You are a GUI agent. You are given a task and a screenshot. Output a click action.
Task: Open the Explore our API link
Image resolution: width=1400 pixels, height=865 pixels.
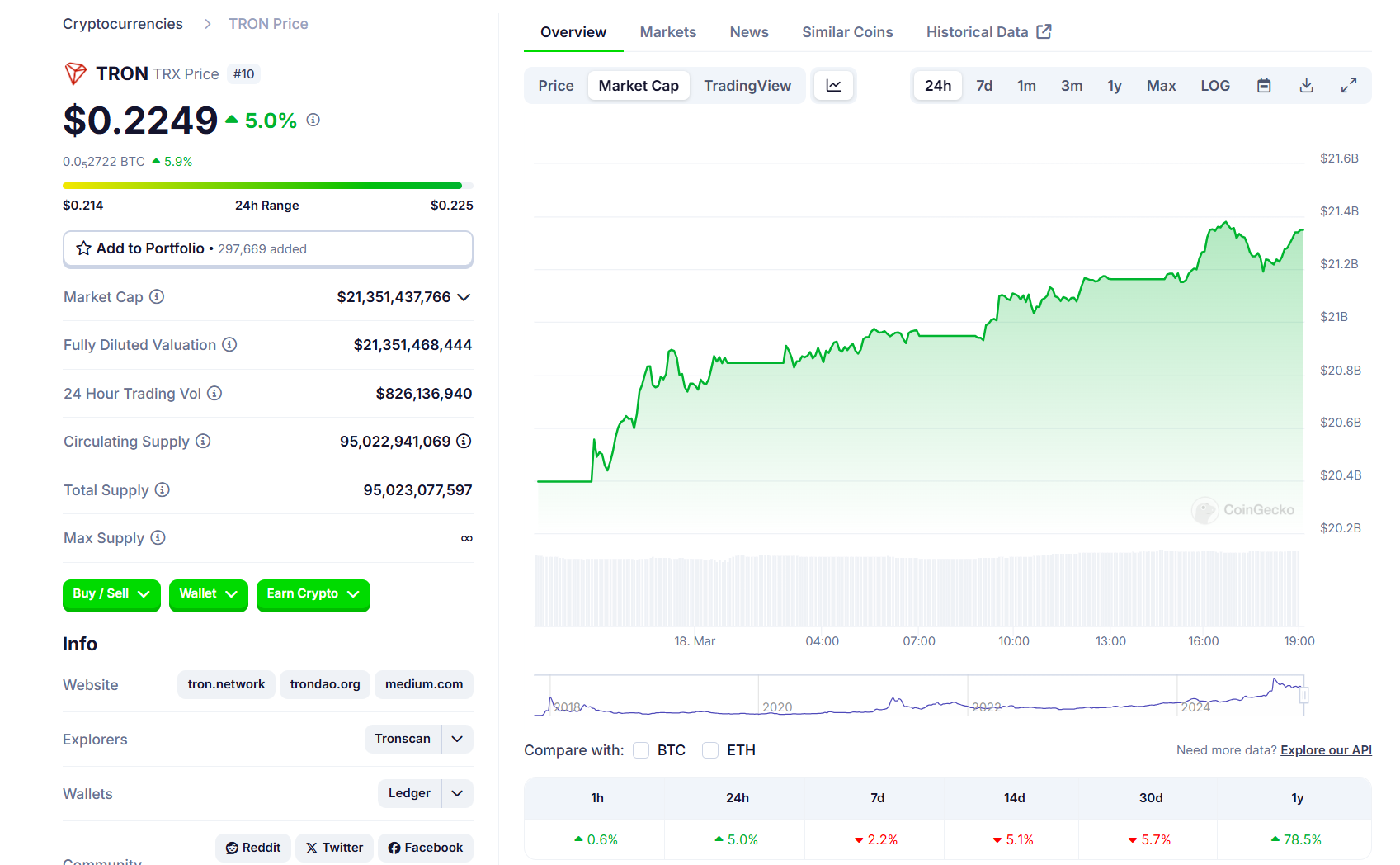click(x=1325, y=750)
